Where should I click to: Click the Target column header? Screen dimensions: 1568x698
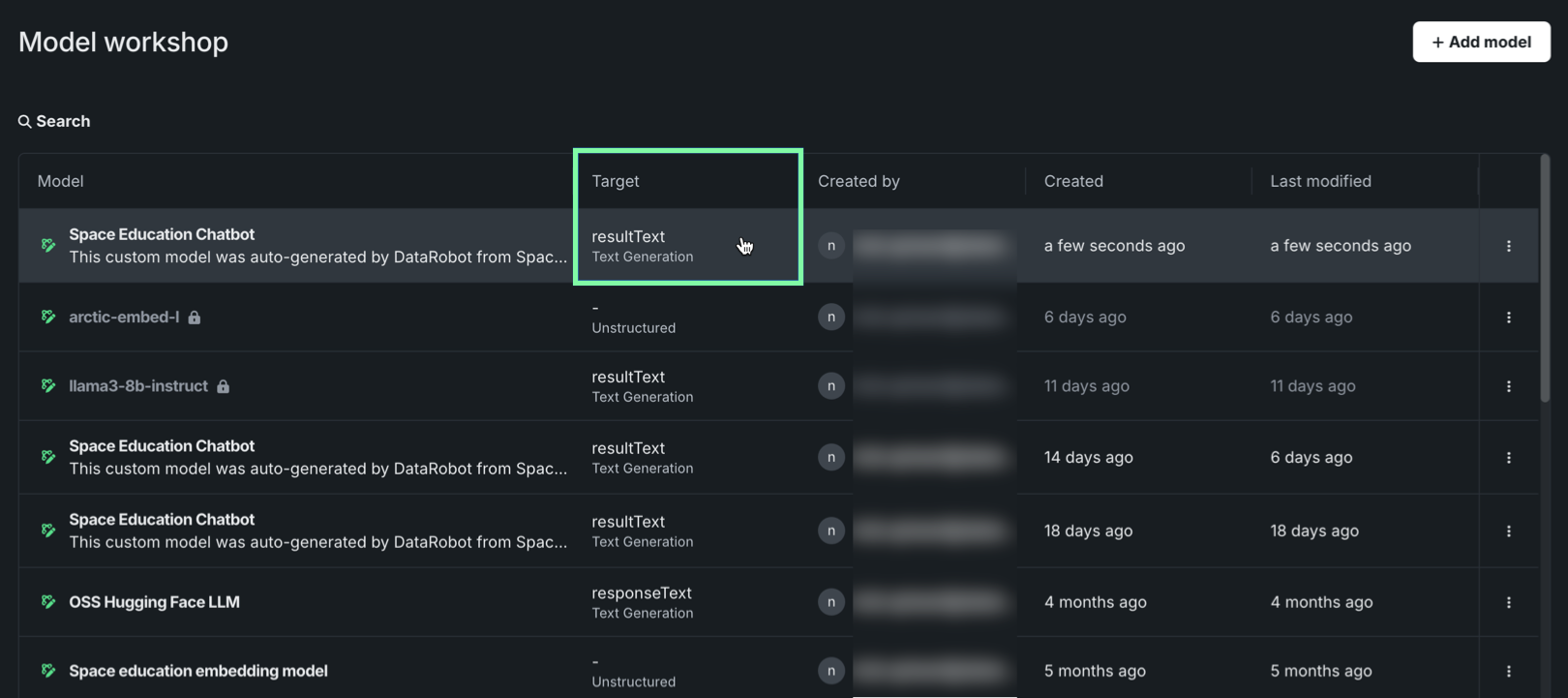pos(616,181)
